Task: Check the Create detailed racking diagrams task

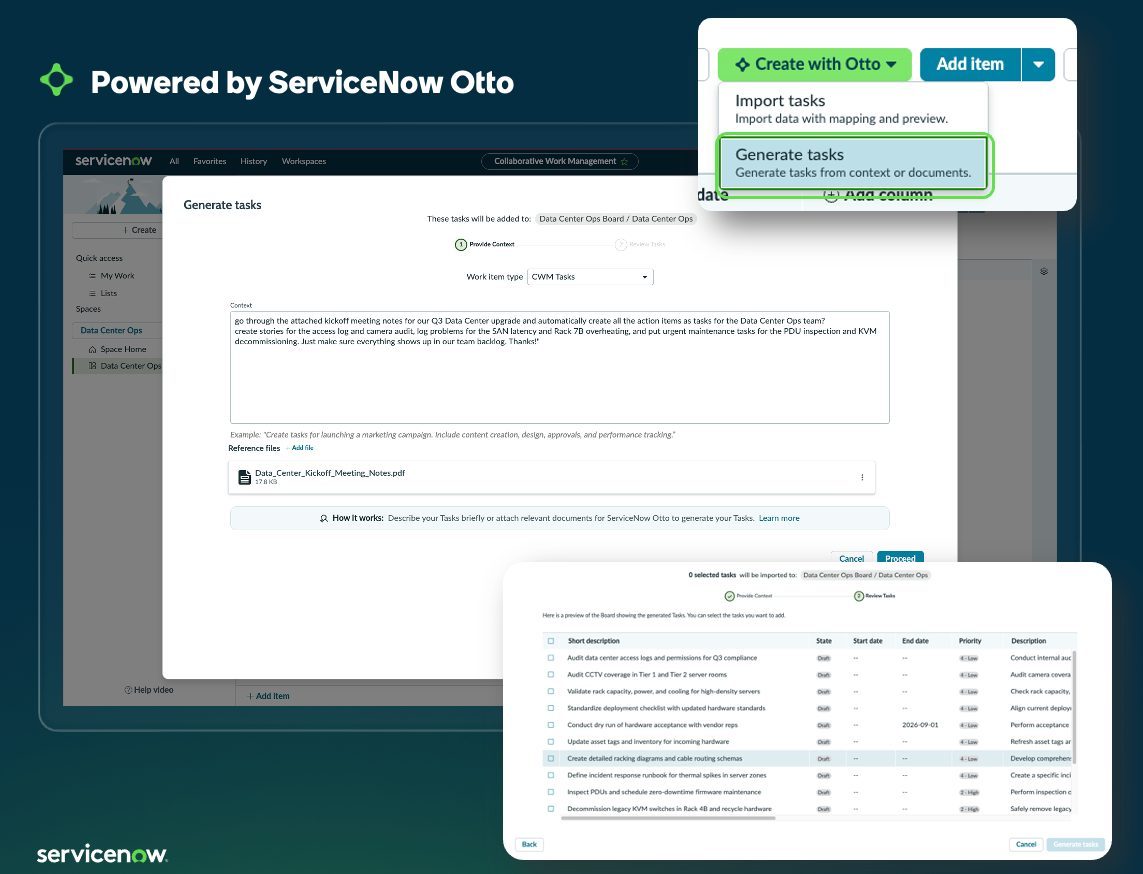Action: (x=550, y=758)
